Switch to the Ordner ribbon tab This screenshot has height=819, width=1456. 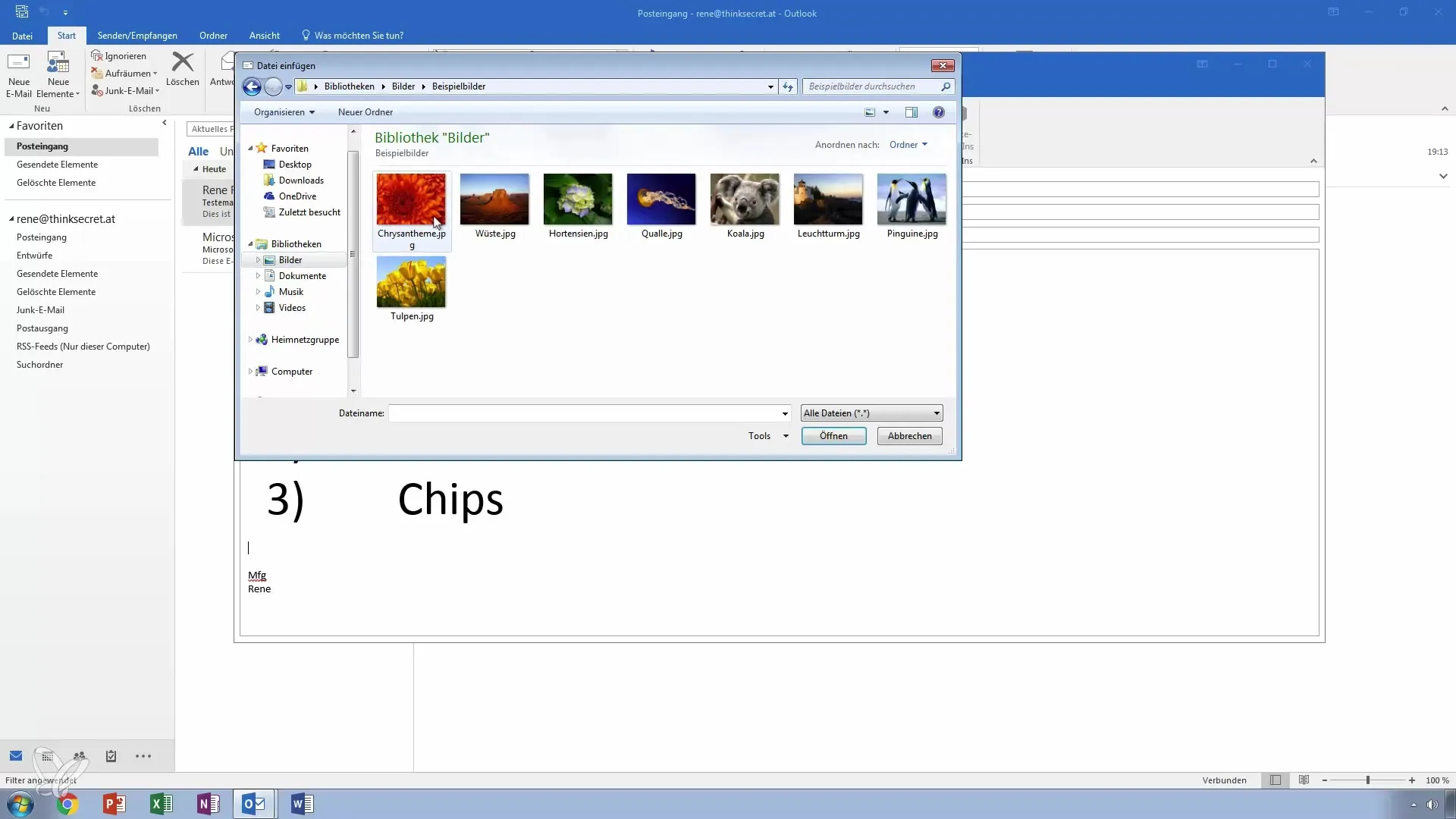click(x=213, y=36)
